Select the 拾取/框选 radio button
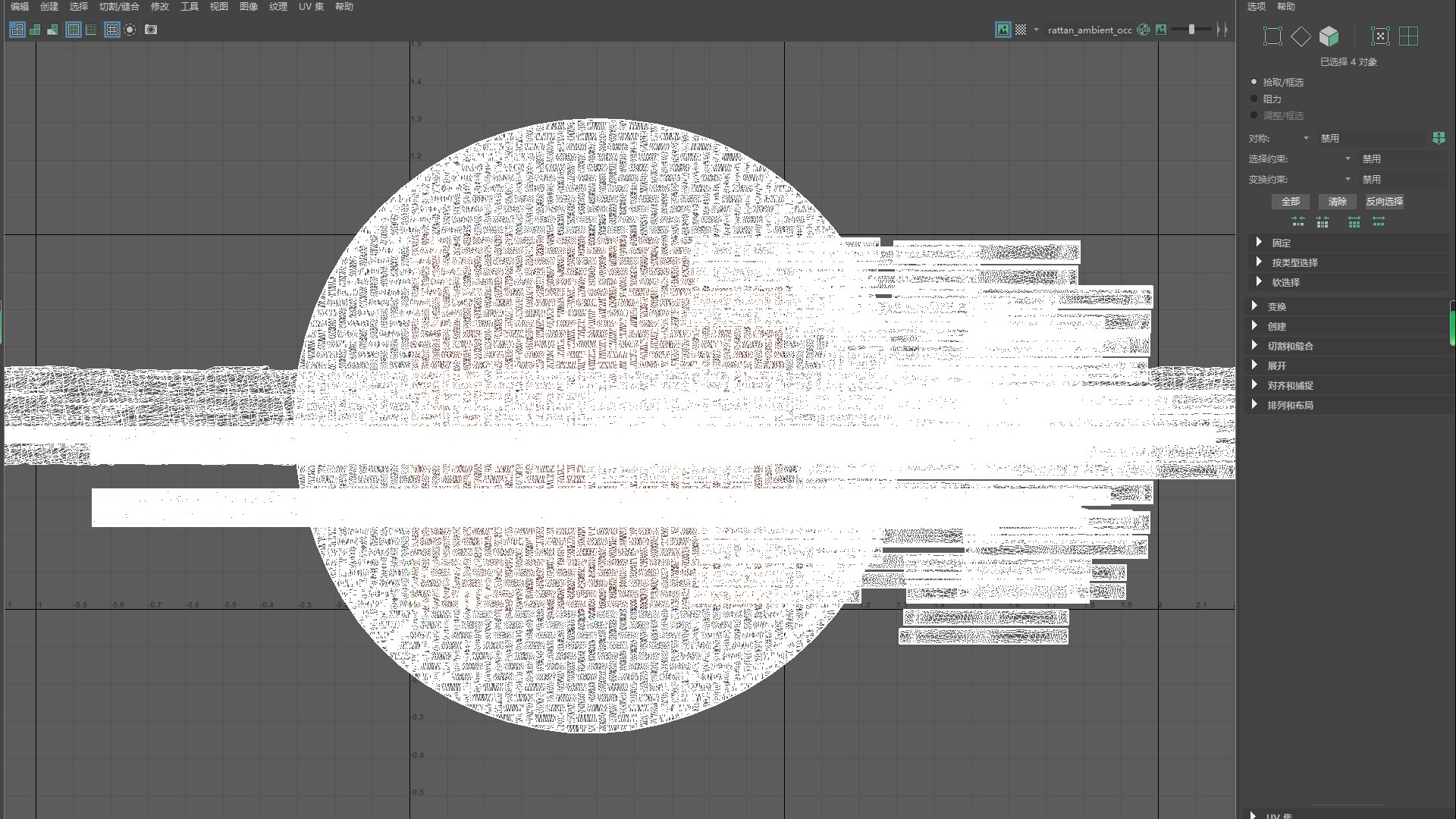1456x819 pixels. [1254, 82]
